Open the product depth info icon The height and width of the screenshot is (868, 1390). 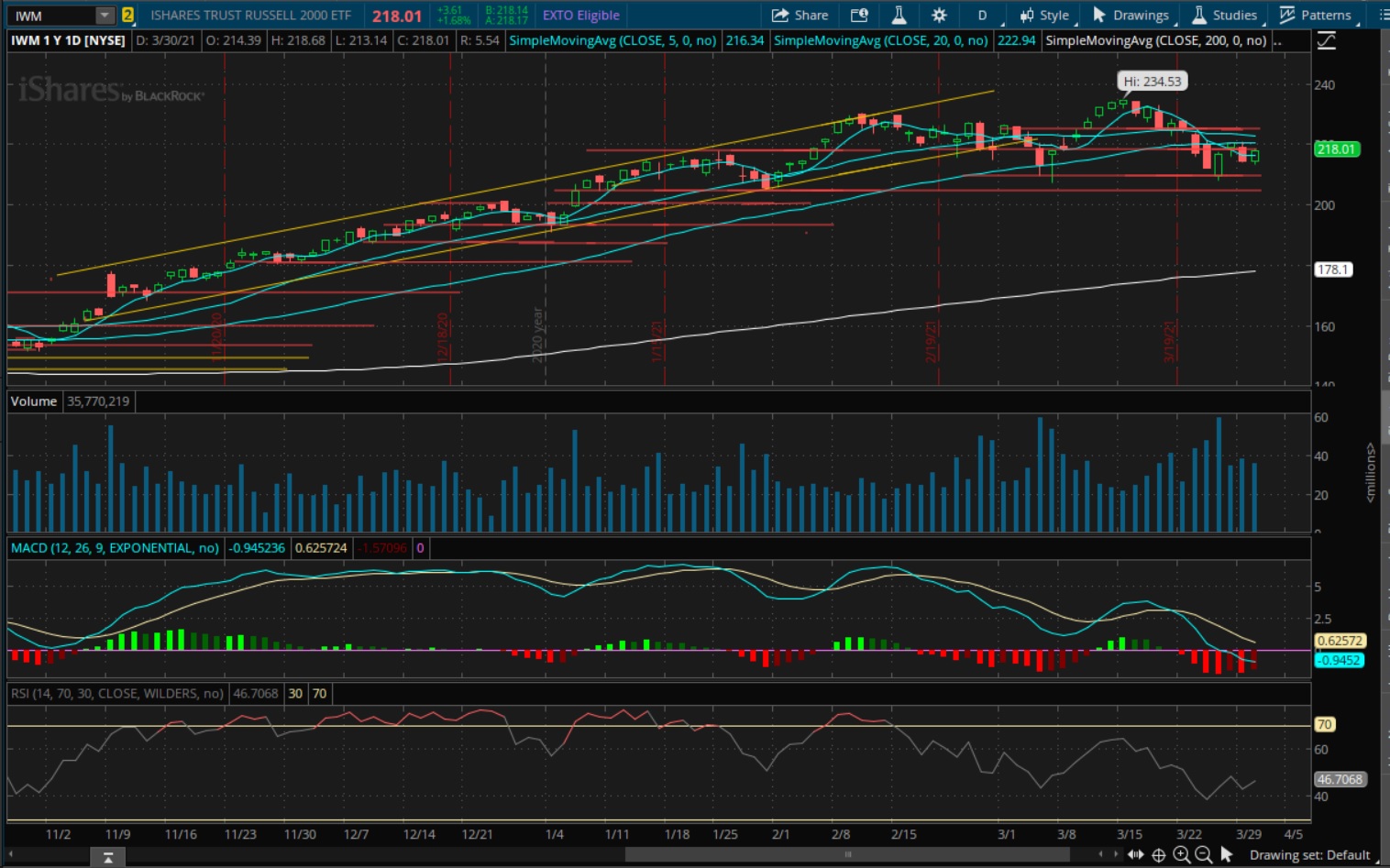tap(859, 16)
